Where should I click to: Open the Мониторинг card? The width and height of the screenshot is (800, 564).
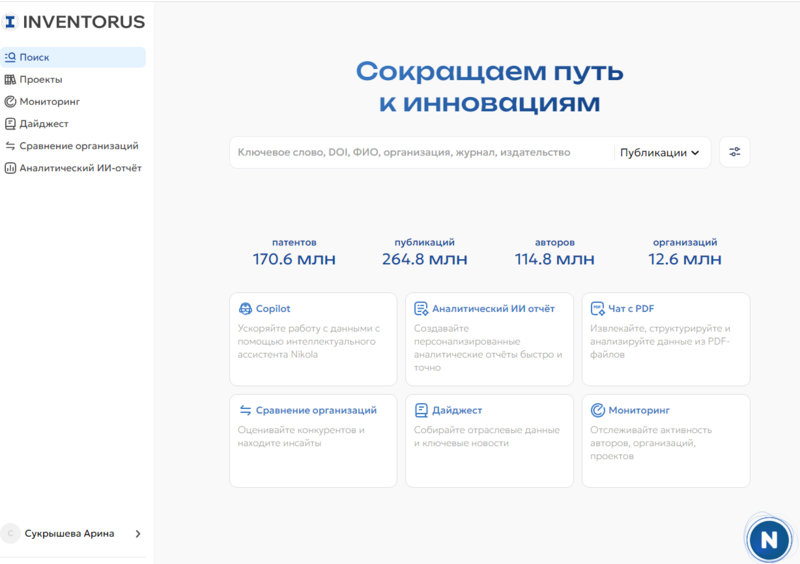point(666,440)
